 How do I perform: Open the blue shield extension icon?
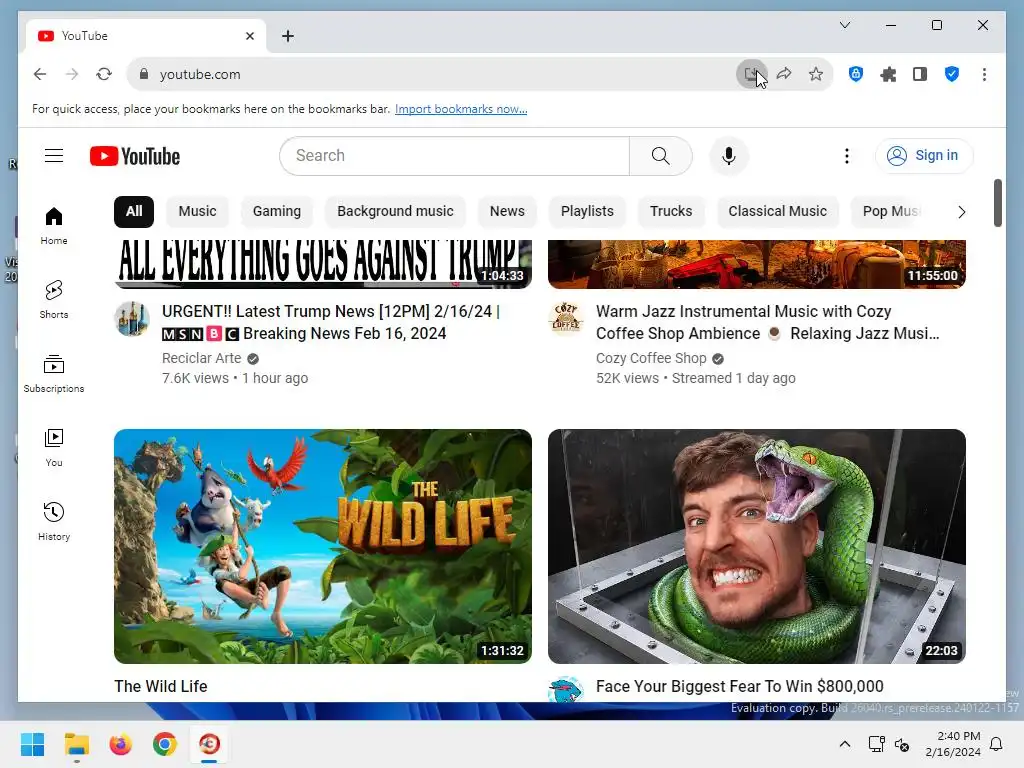click(856, 74)
